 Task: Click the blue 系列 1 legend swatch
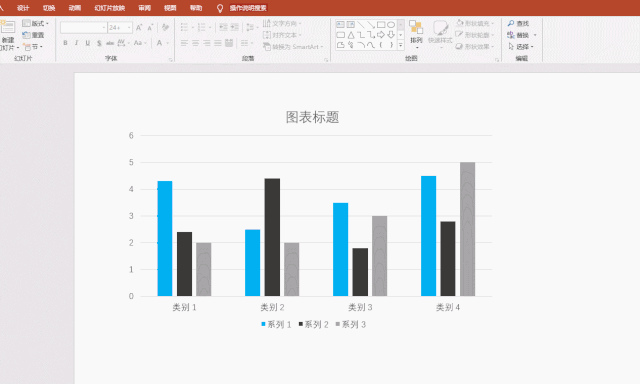(263, 324)
